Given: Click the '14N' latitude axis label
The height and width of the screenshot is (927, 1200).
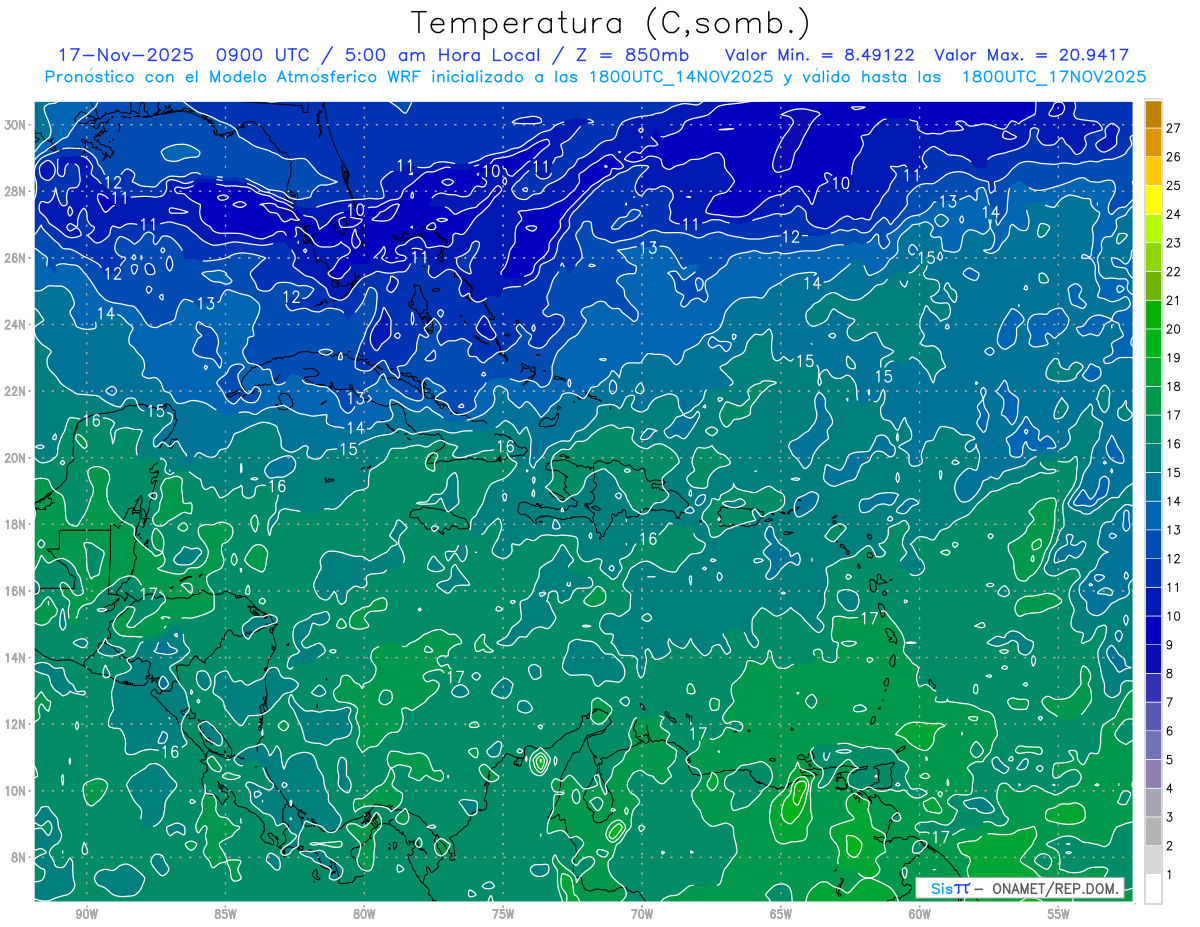Looking at the screenshot, I should tap(17, 658).
